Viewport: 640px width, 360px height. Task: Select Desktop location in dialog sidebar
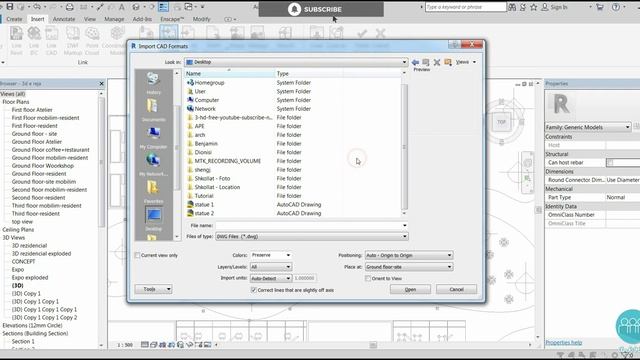(153, 219)
